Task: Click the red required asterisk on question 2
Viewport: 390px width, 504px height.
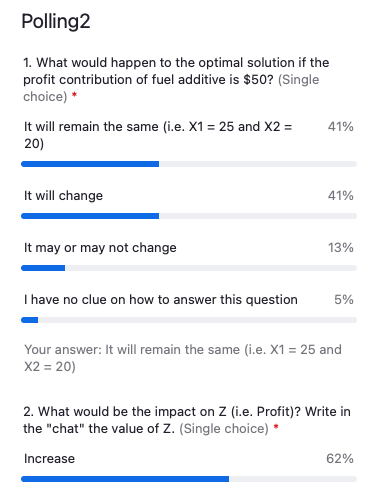Action: pos(276,427)
